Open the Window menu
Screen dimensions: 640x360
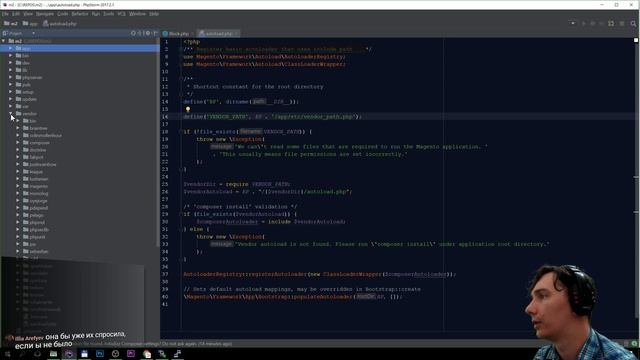coord(137,14)
